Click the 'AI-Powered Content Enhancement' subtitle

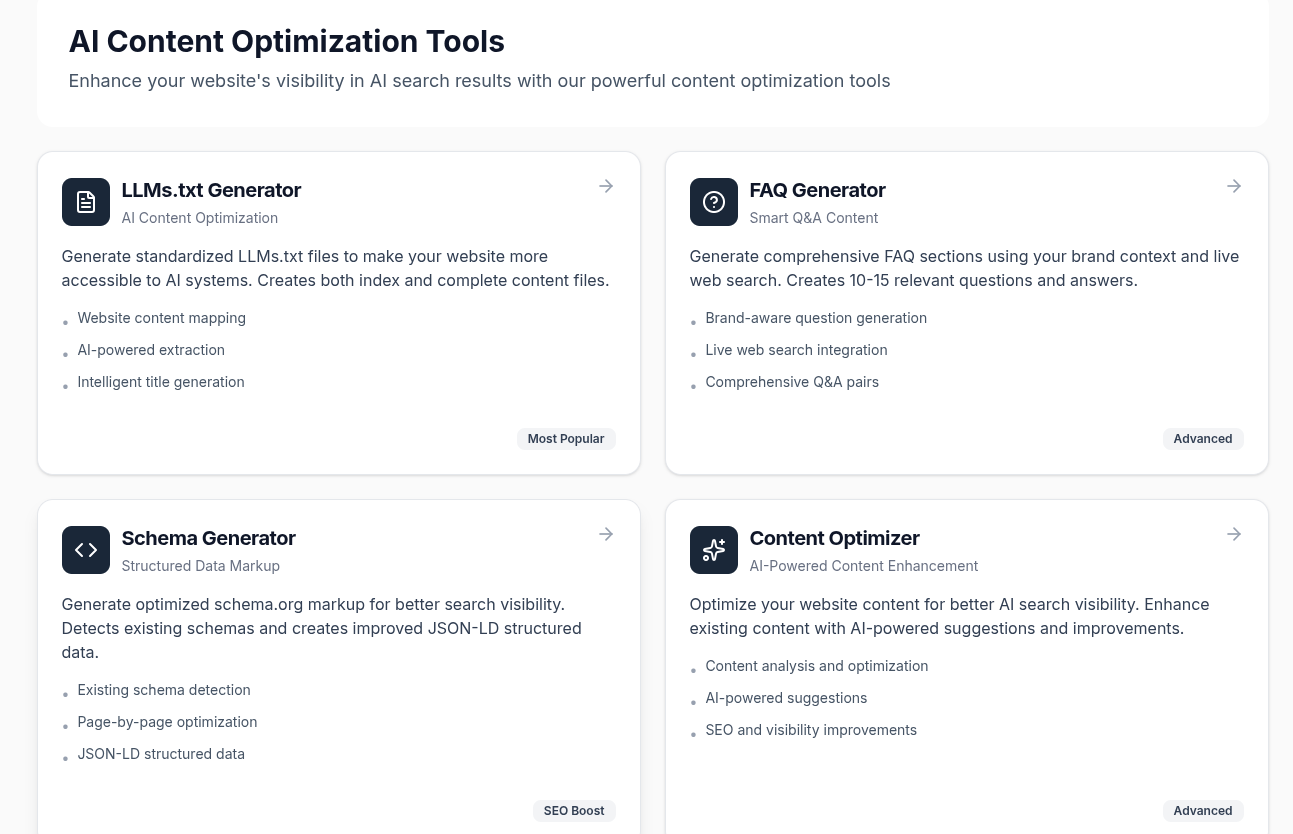(864, 566)
